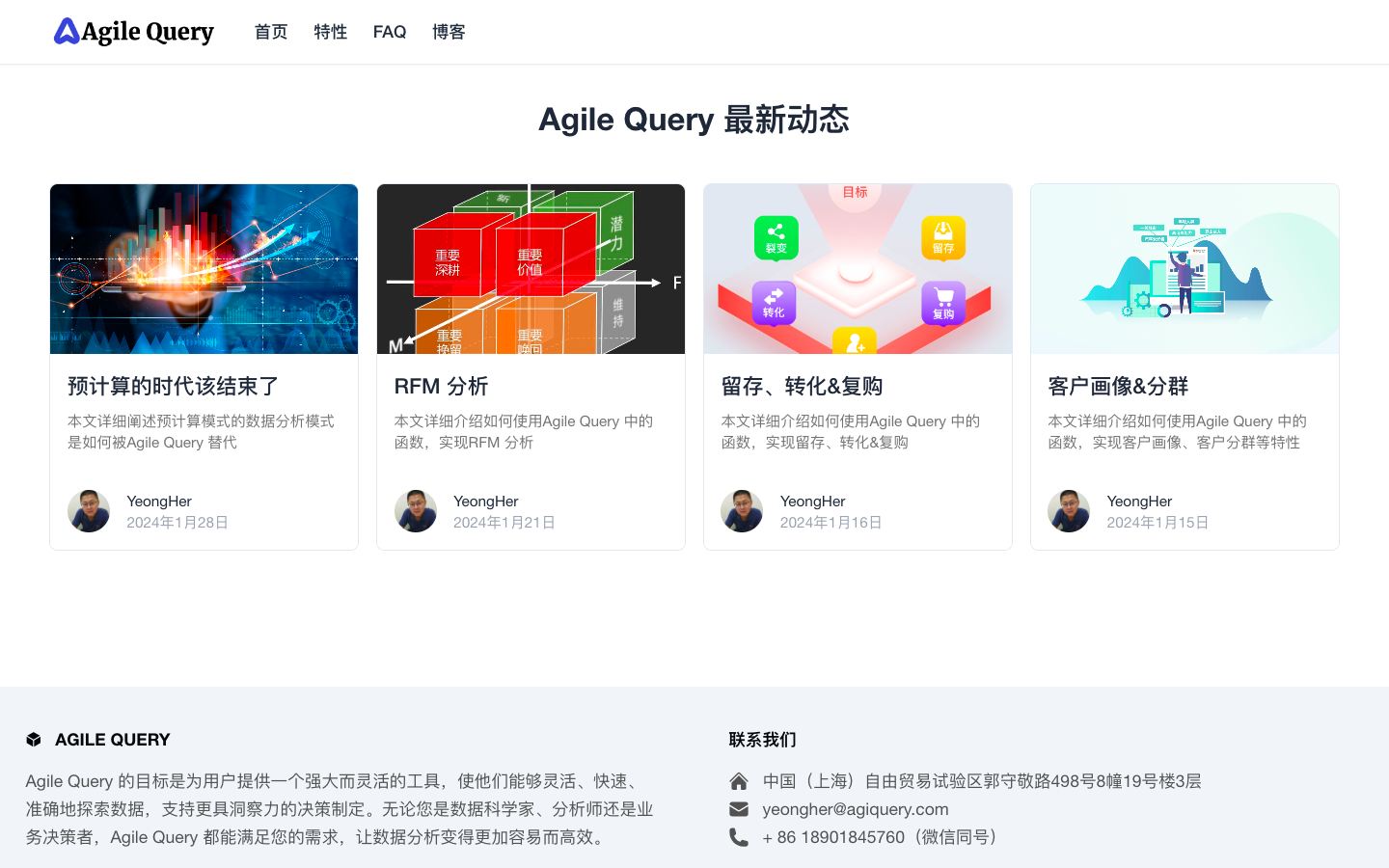
Task: Click the cube icon beside AGILE QUERY footer
Action: [x=34, y=740]
